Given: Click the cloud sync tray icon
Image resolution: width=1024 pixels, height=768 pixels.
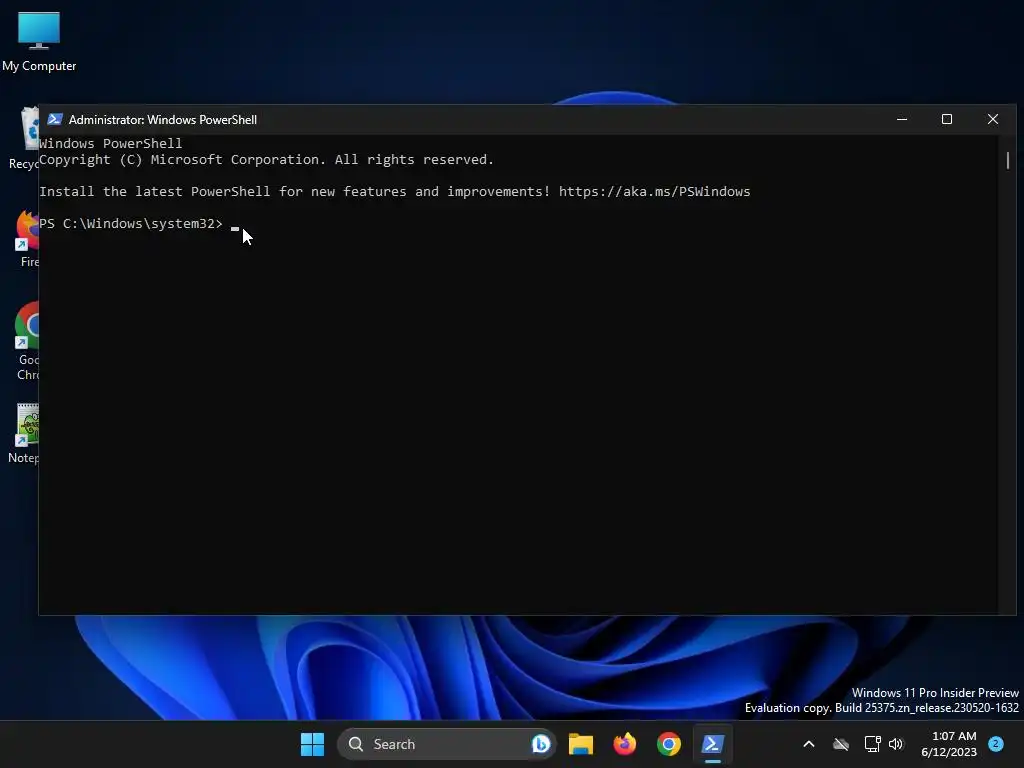Looking at the screenshot, I should (x=841, y=744).
